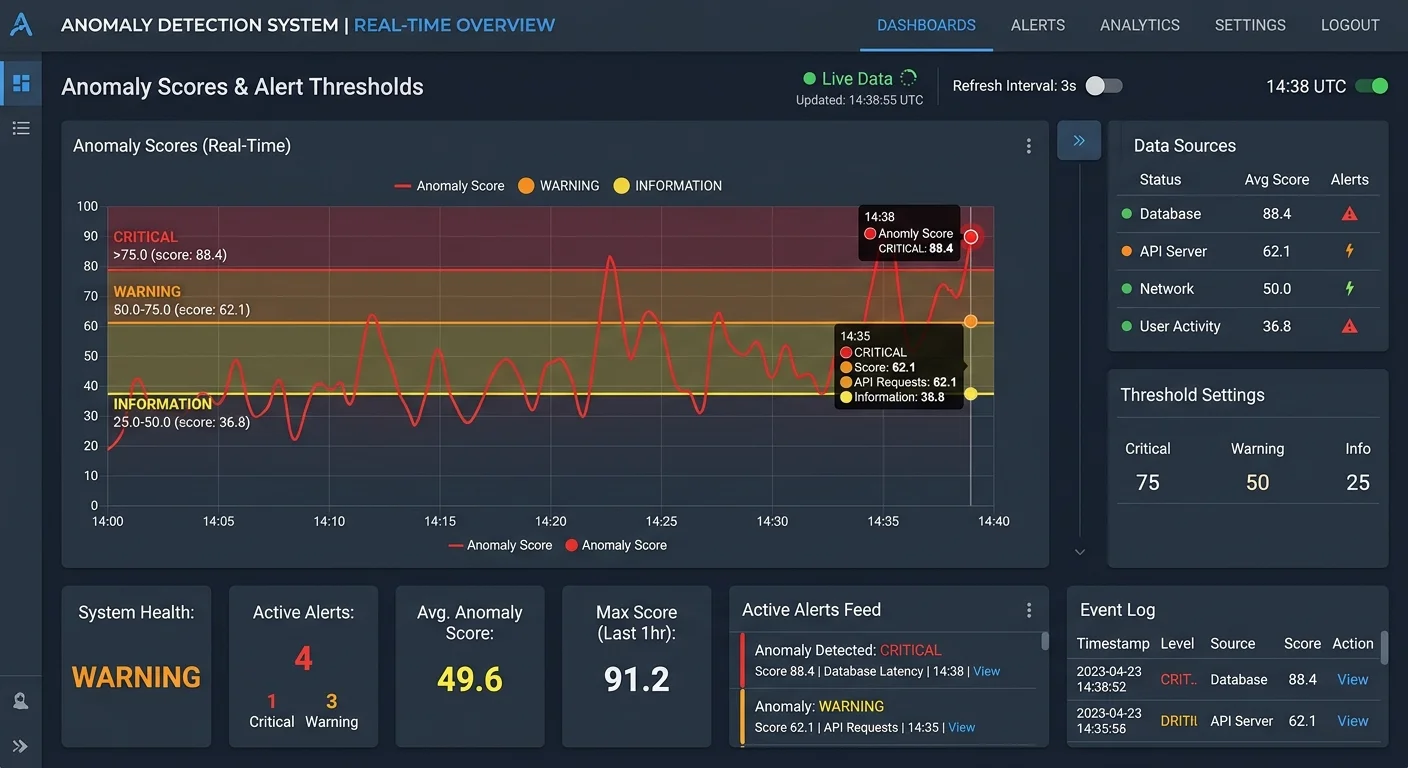Click the API Server orange status dot
The width and height of the screenshot is (1408, 768).
[1127, 251]
